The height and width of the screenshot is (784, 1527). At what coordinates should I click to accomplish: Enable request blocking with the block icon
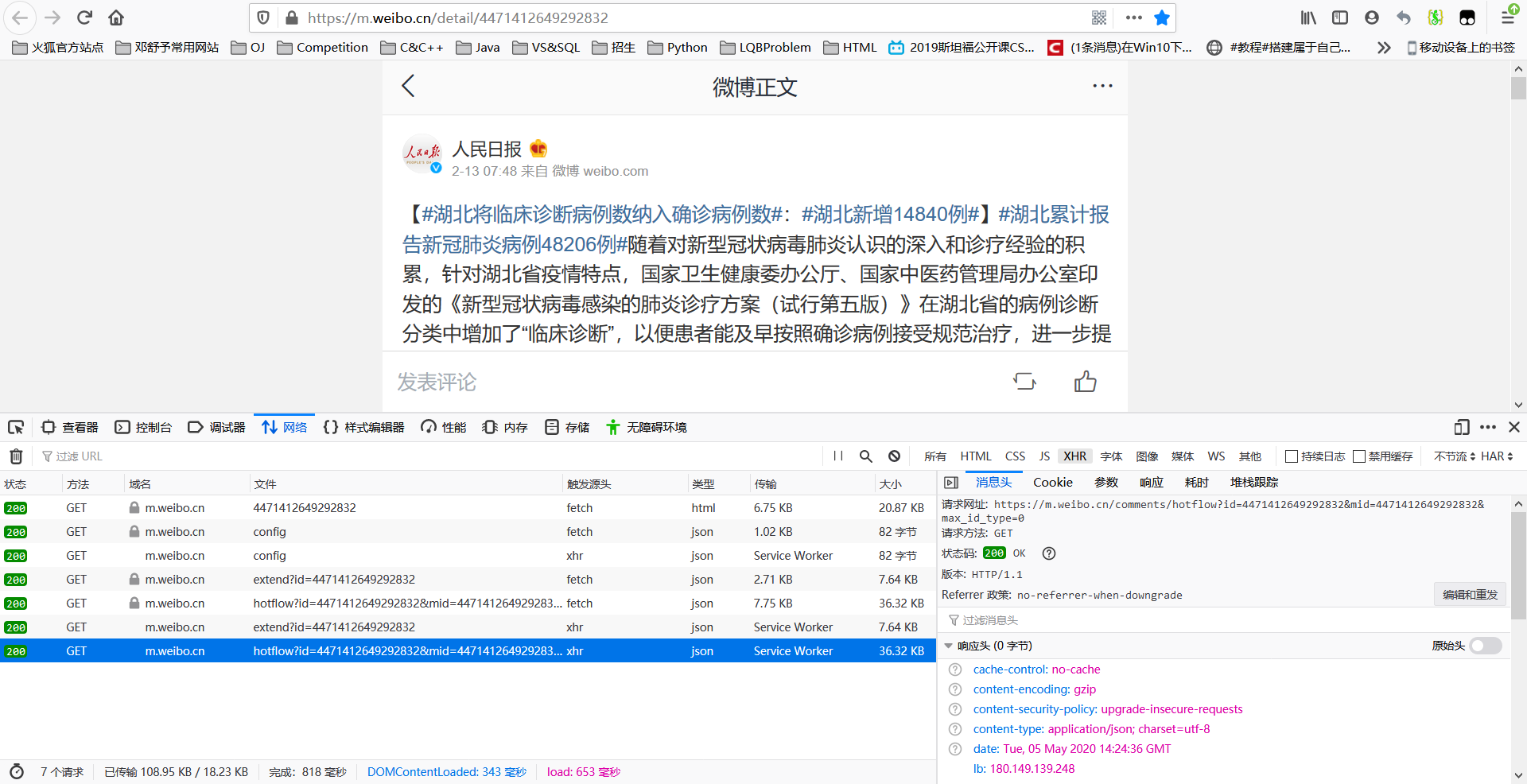[894, 456]
